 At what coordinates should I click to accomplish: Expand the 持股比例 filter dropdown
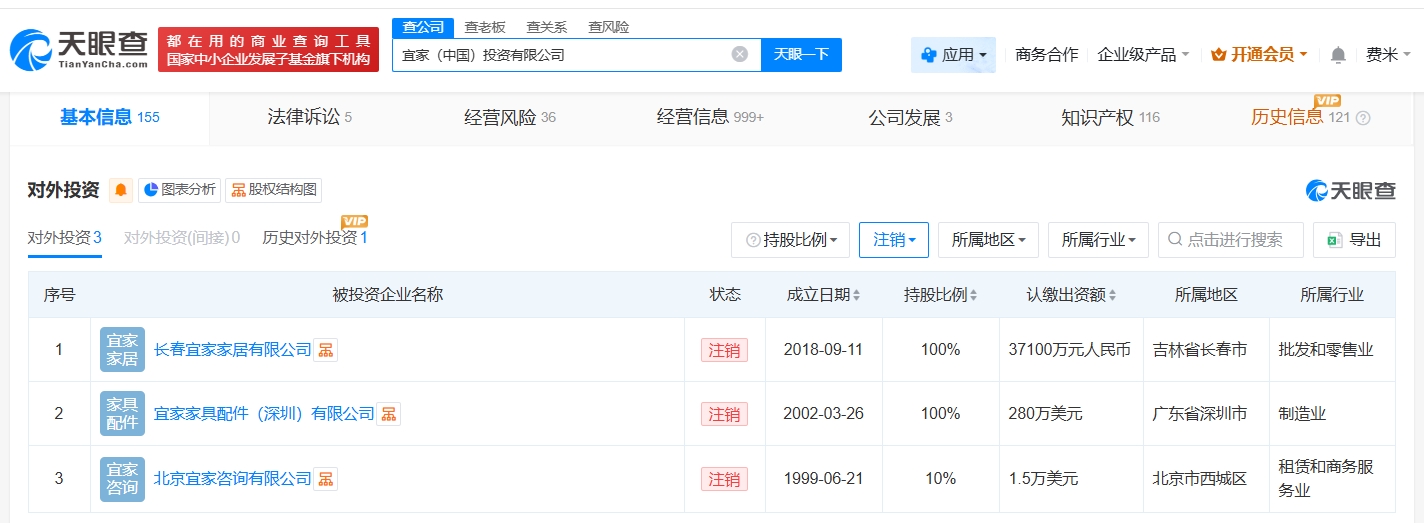pyautogui.click(x=791, y=240)
